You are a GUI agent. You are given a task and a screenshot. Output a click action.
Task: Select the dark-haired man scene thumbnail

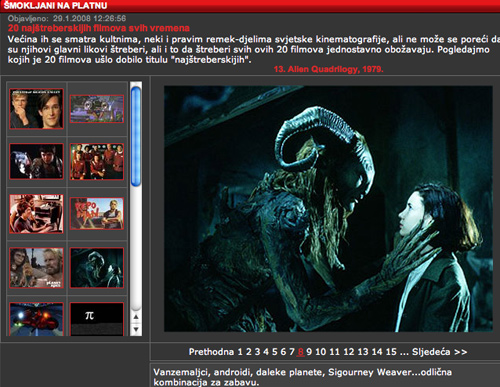point(36,162)
